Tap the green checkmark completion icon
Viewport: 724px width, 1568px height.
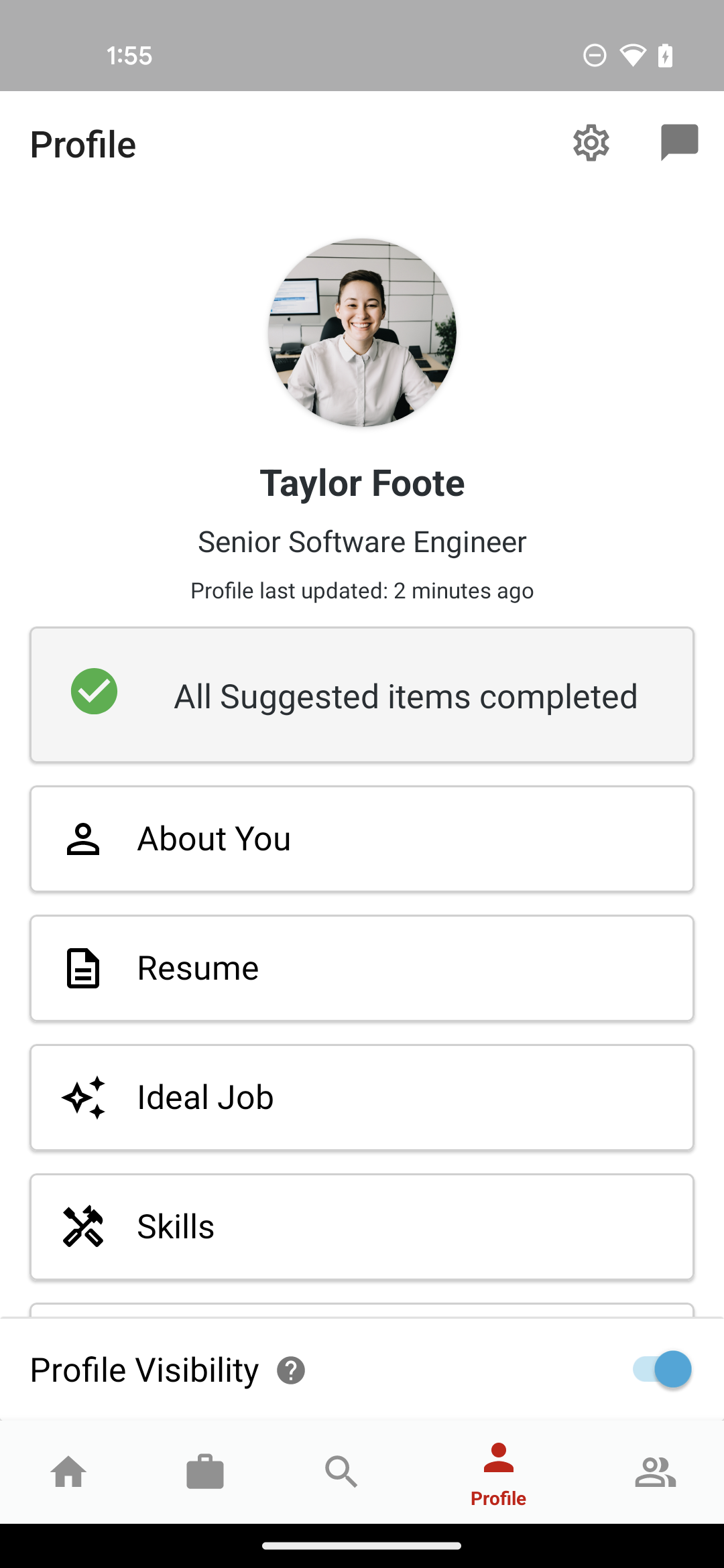pyautogui.click(x=95, y=692)
